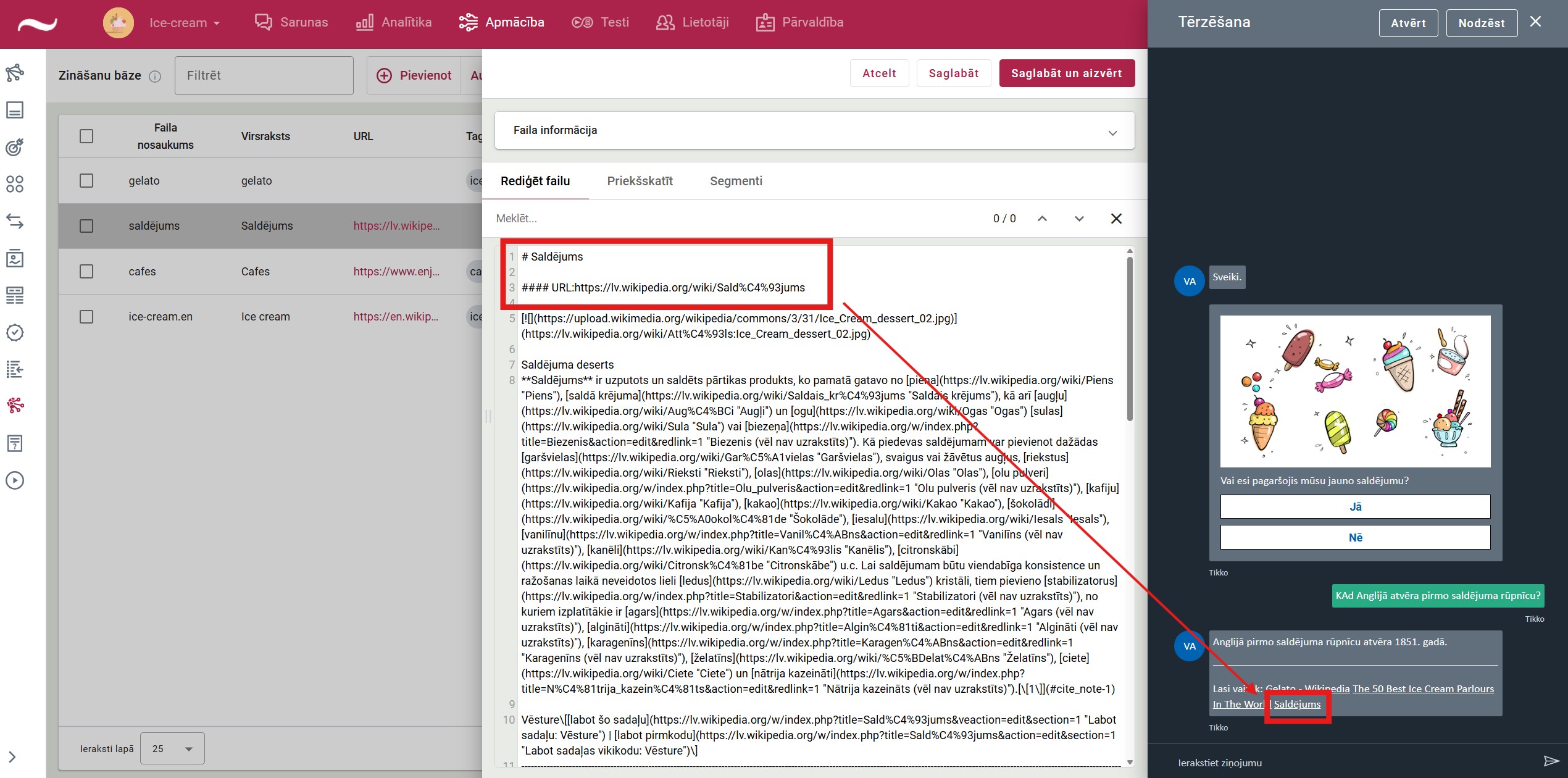The image size is (1568, 778).
Task: Click the Saldējums link in chat
Action: (1297, 705)
